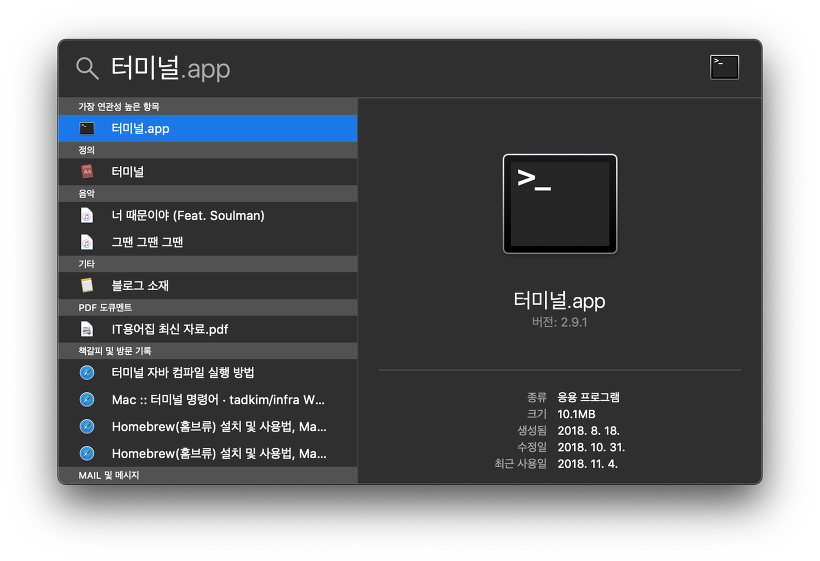Click the PDF icon for IT용어집 최신 자료.pdf
The height and width of the screenshot is (561, 820).
pyautogui.click(x=87, y=329)
